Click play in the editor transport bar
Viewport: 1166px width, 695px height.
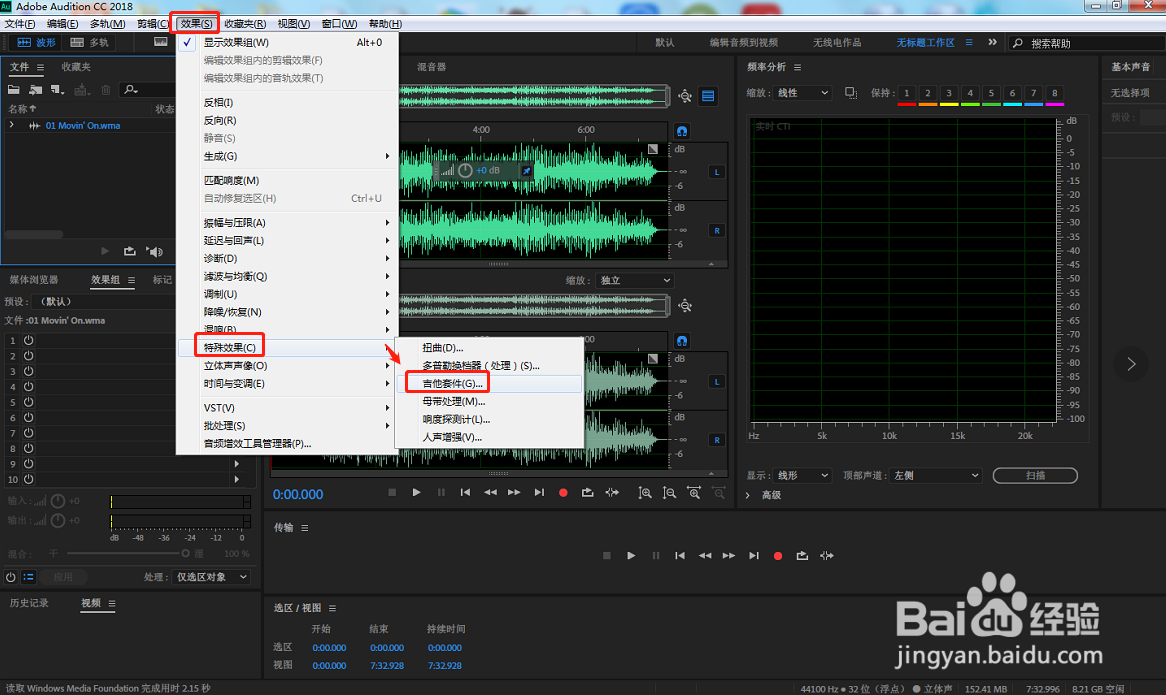tap(416, 493)
